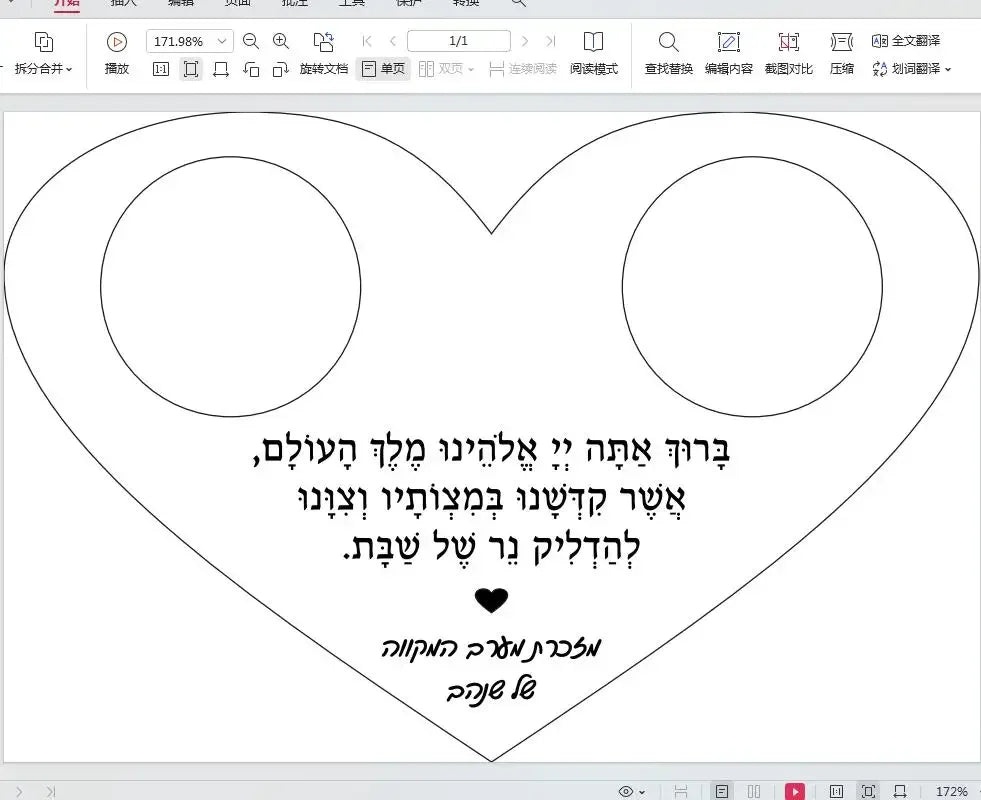The image size is (981, 800).
Task: Toggle 连续阅读 continuous reading
Action: (x=523, y=69)
